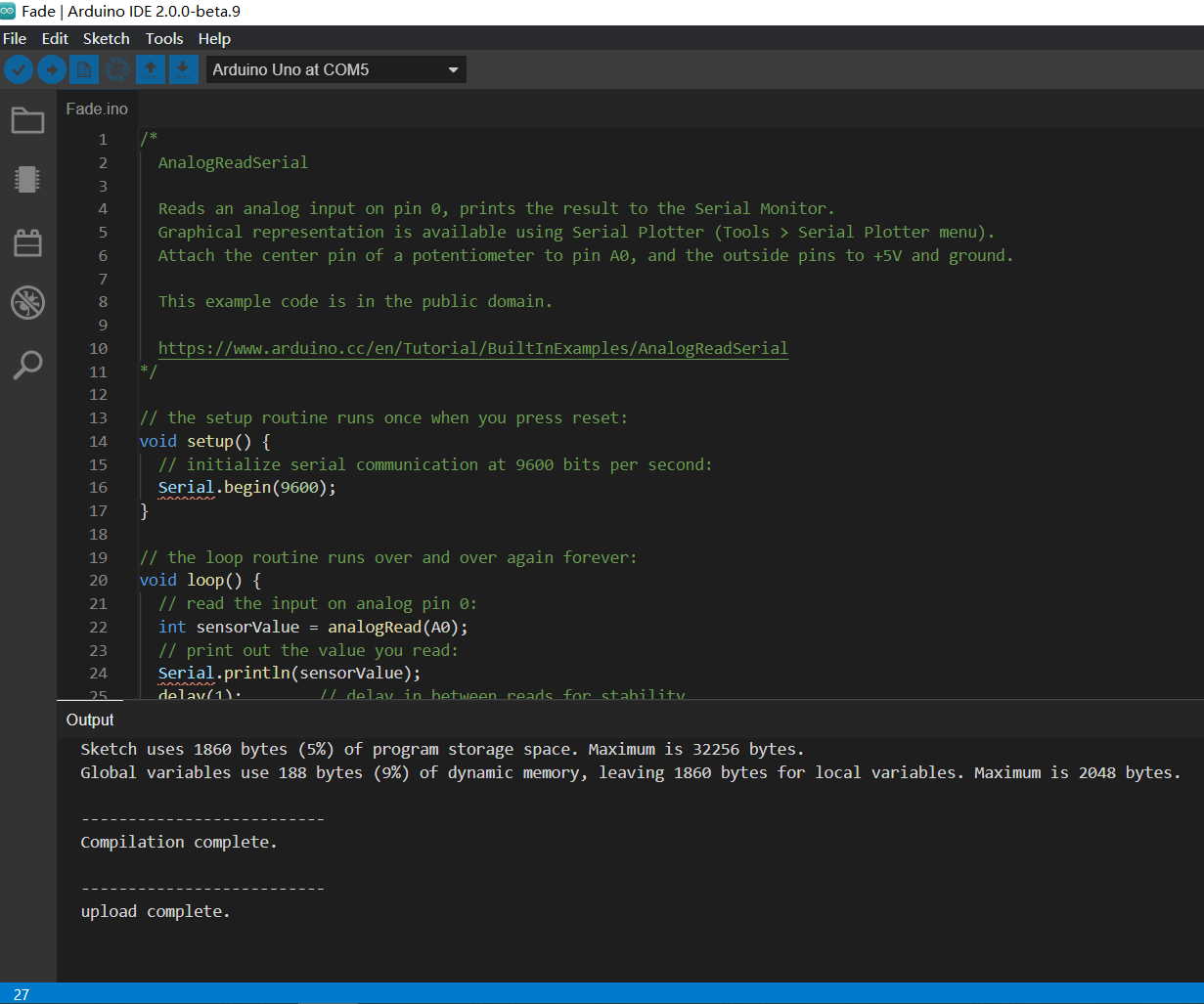Click 'Graphical representation is available' comment line
This screenshot has width=1204, height=1004.
pos(577,232)
